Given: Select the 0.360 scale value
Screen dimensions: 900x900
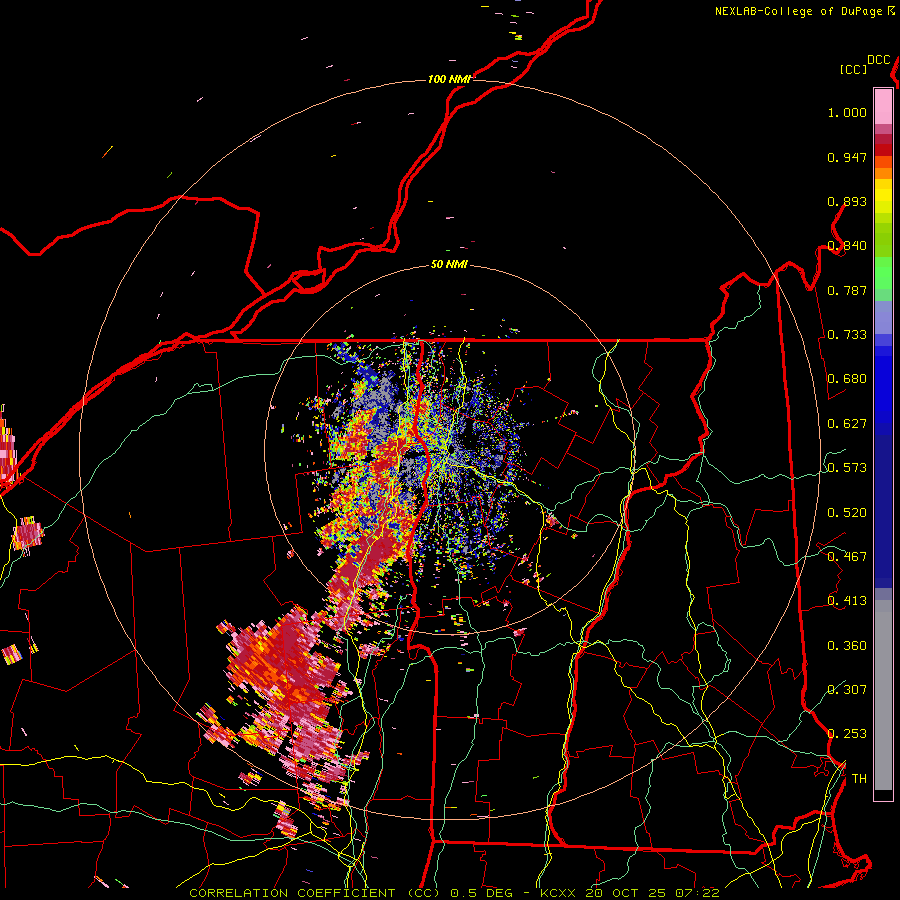Looking at the screenshot, I should tap(847, 646).
